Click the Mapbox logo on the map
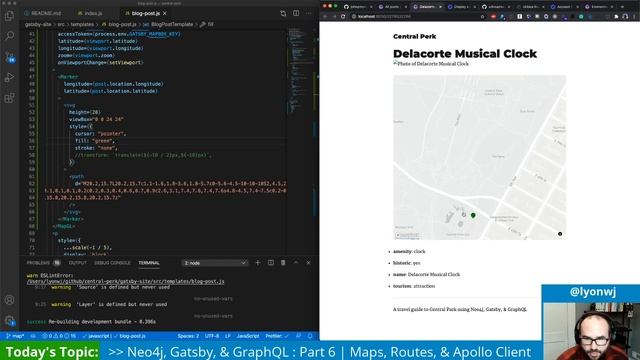The width and height of the screenshot is (640, 360). [x=407, y=235]
